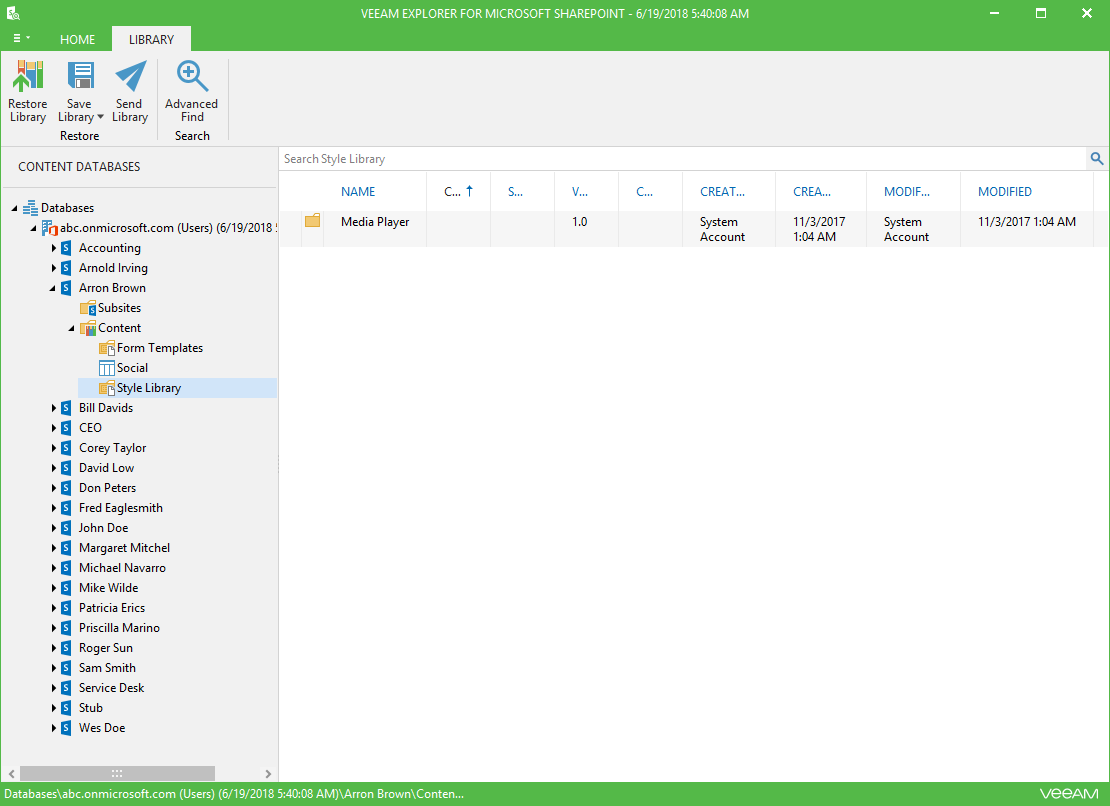Expand the Sam Smith node

point(53,668)
